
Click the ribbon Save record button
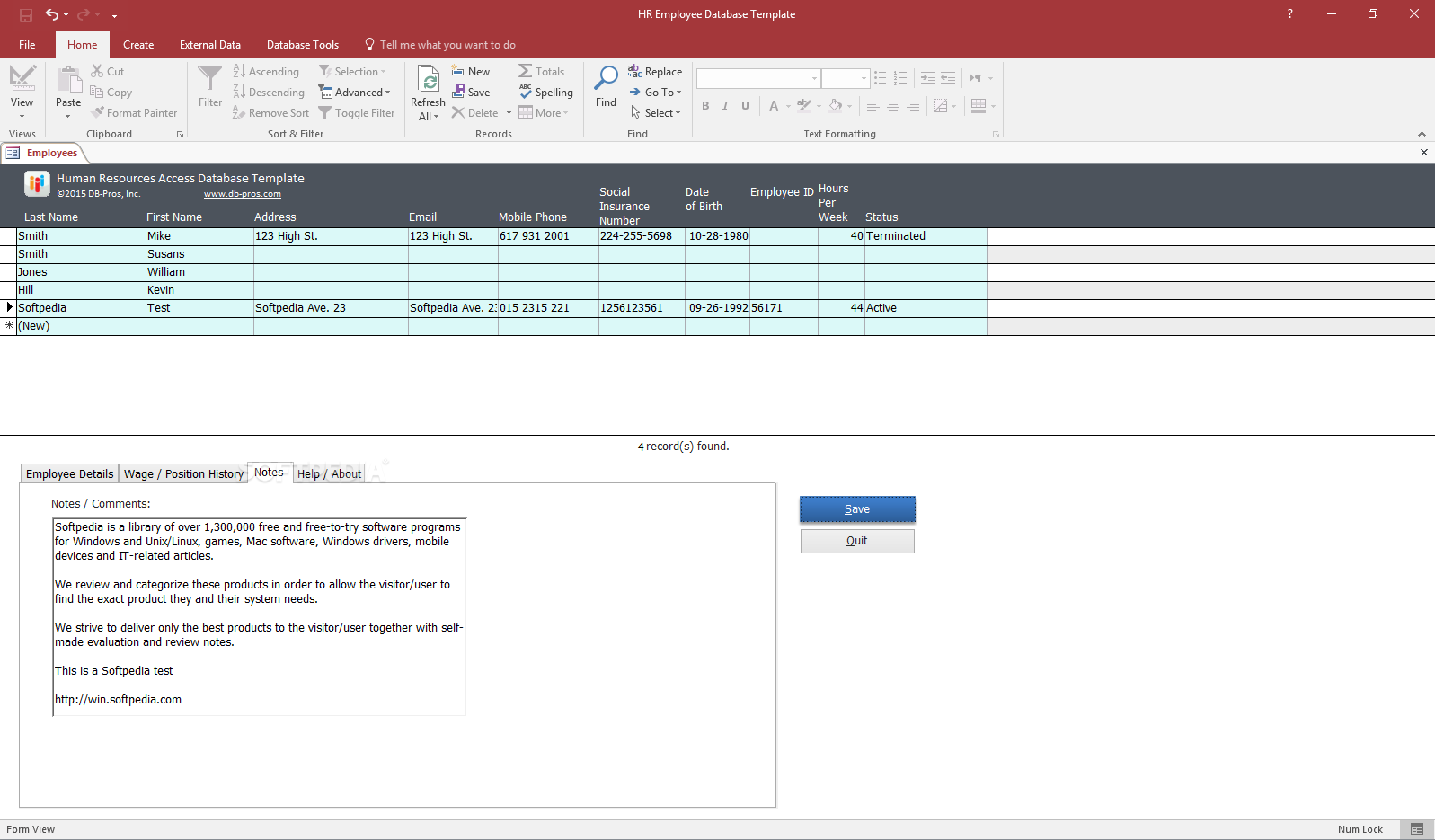pos(471,93)
